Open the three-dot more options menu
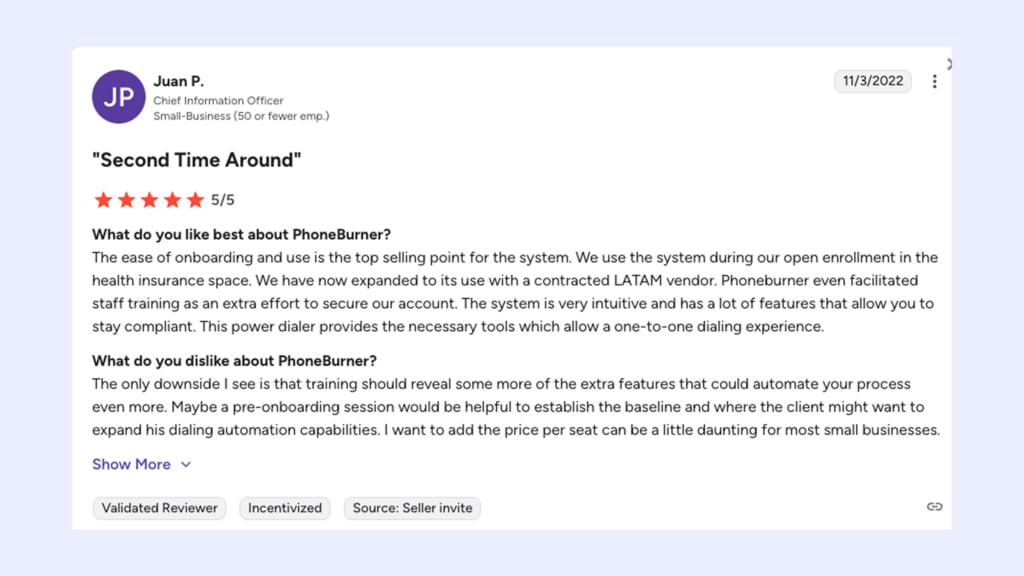Image resolution: width=1024 pixels, height=576 pixels. [x=935, y=81]
